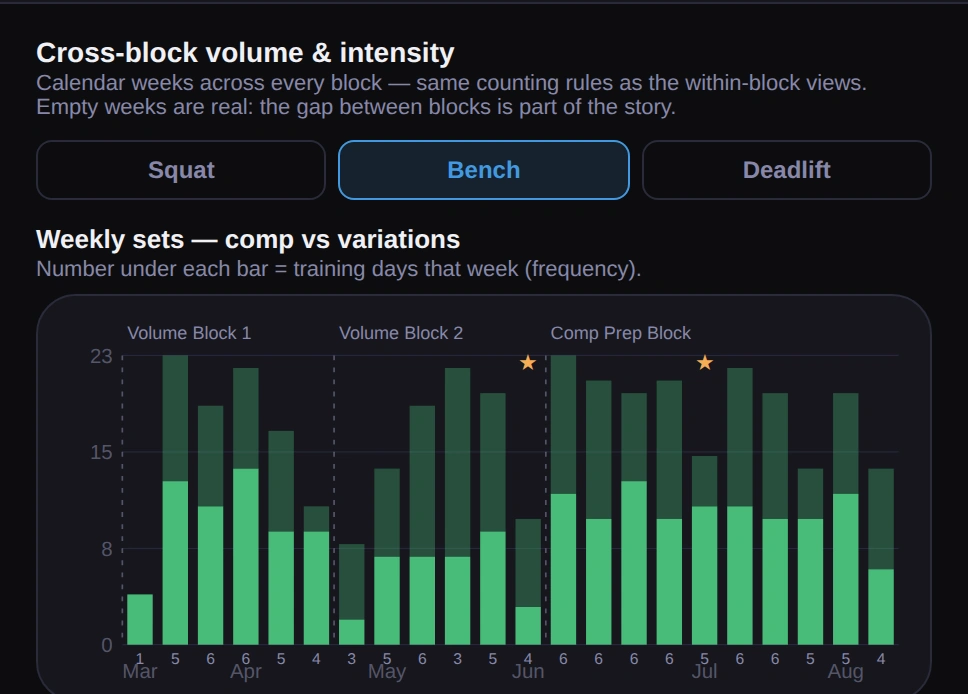Click the first bar of Volume Block 2

[351, 594]
